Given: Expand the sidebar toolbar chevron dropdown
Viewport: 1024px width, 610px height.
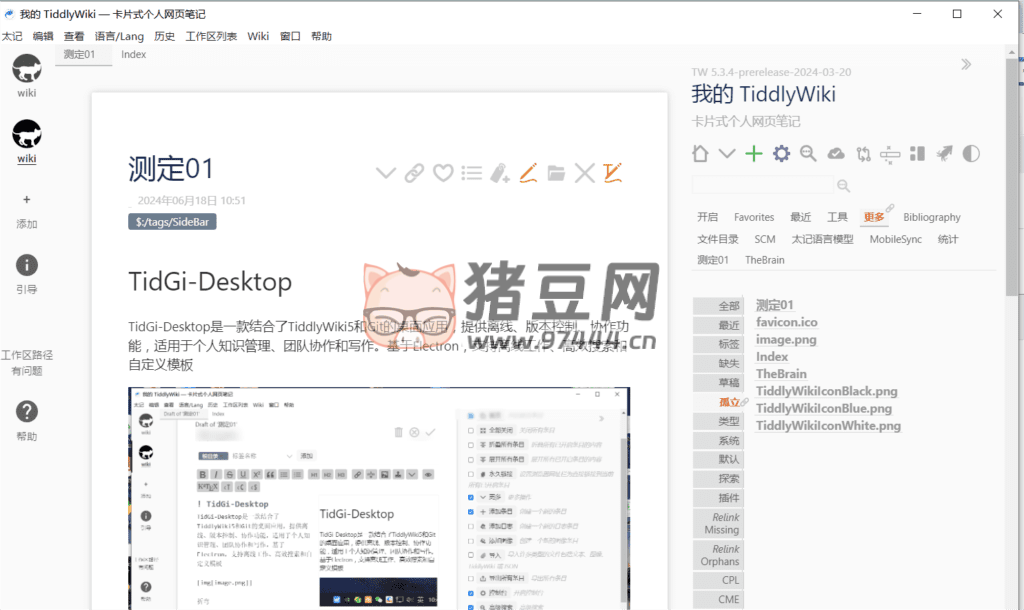Looking at the screenshot, I should coord(727,154).
